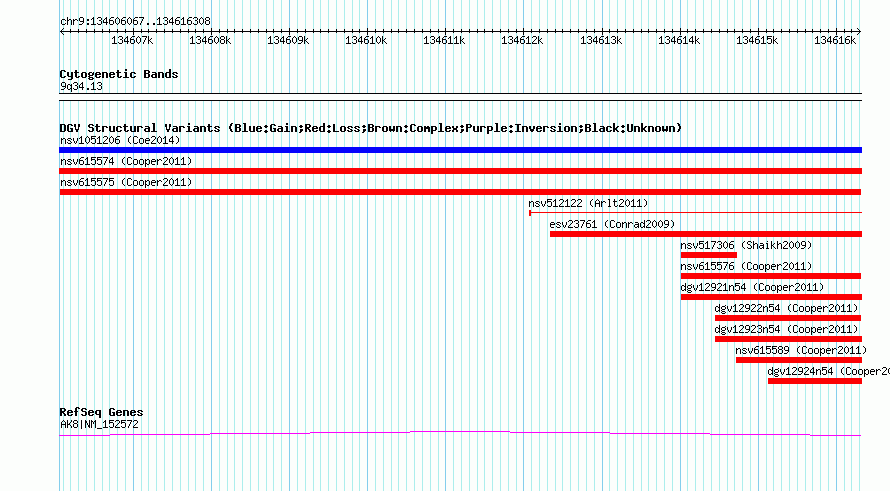Click the red nsv615589 loss bar
890x491 pixels.
click(799, 360)
